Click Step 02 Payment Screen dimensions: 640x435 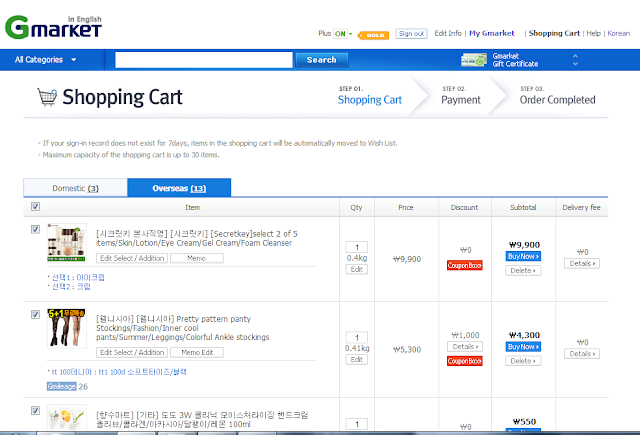(x=461, y=96)
